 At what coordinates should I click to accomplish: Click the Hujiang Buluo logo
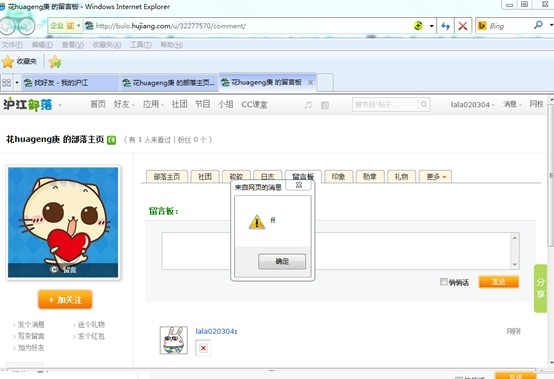coord(28,105)
